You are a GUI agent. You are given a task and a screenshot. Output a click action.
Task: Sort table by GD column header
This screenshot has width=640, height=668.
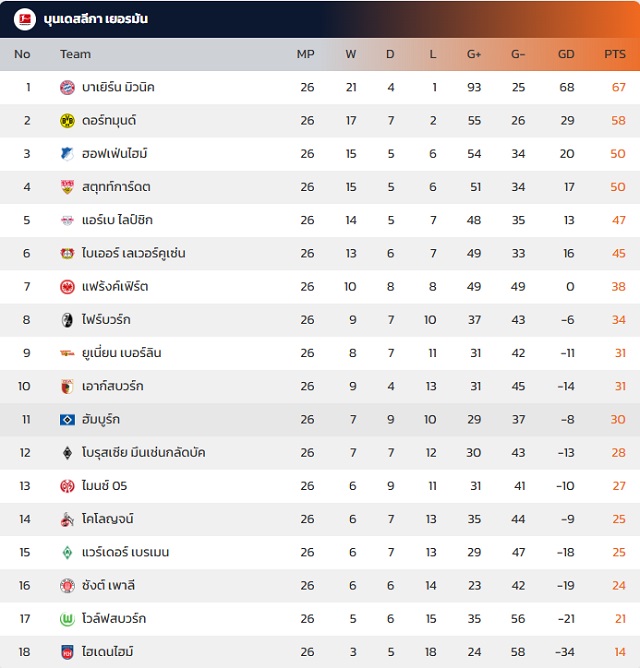pos(566,54)
